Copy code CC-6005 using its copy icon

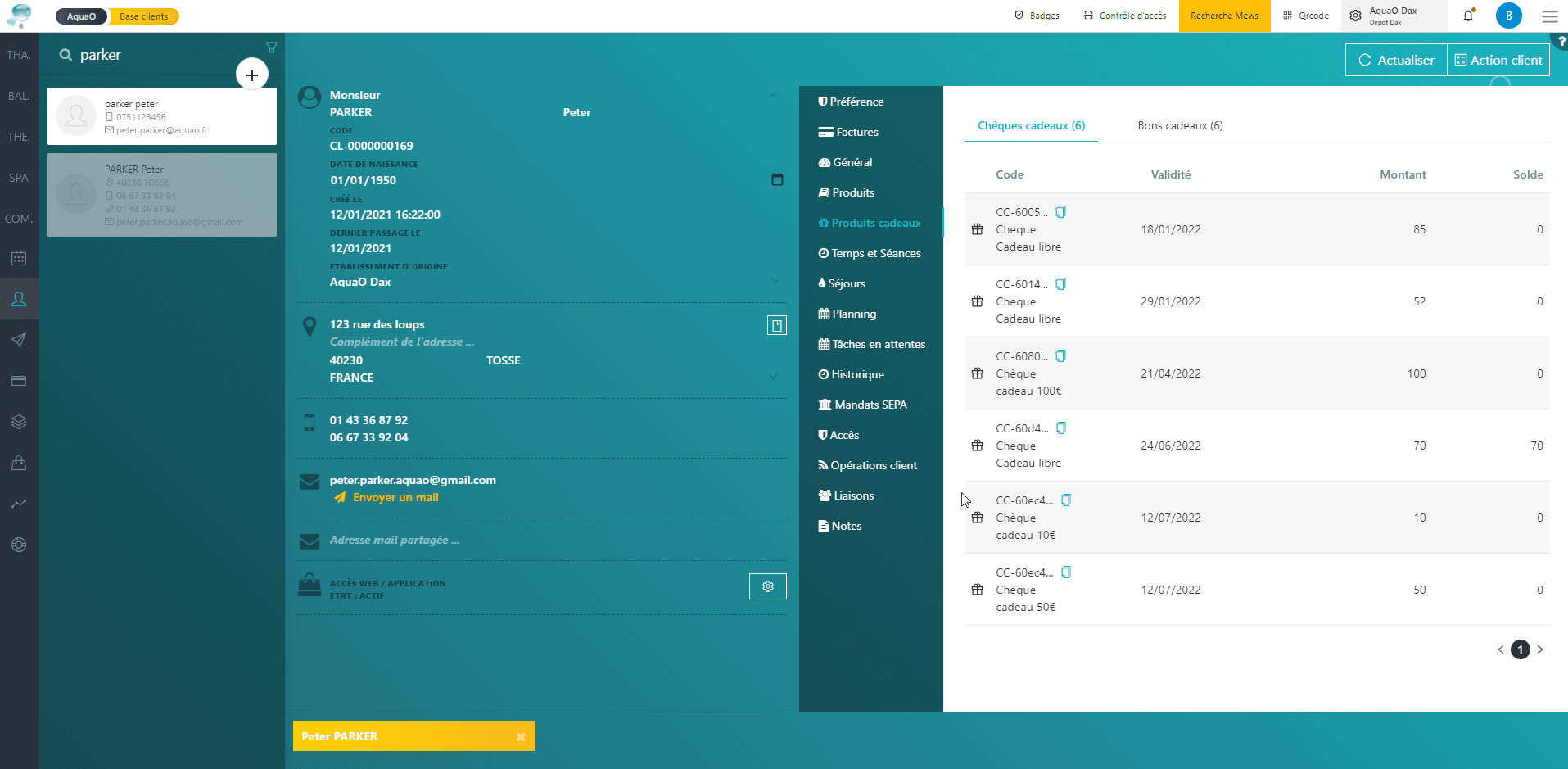pyautogui.click(x=1060, y=211)
